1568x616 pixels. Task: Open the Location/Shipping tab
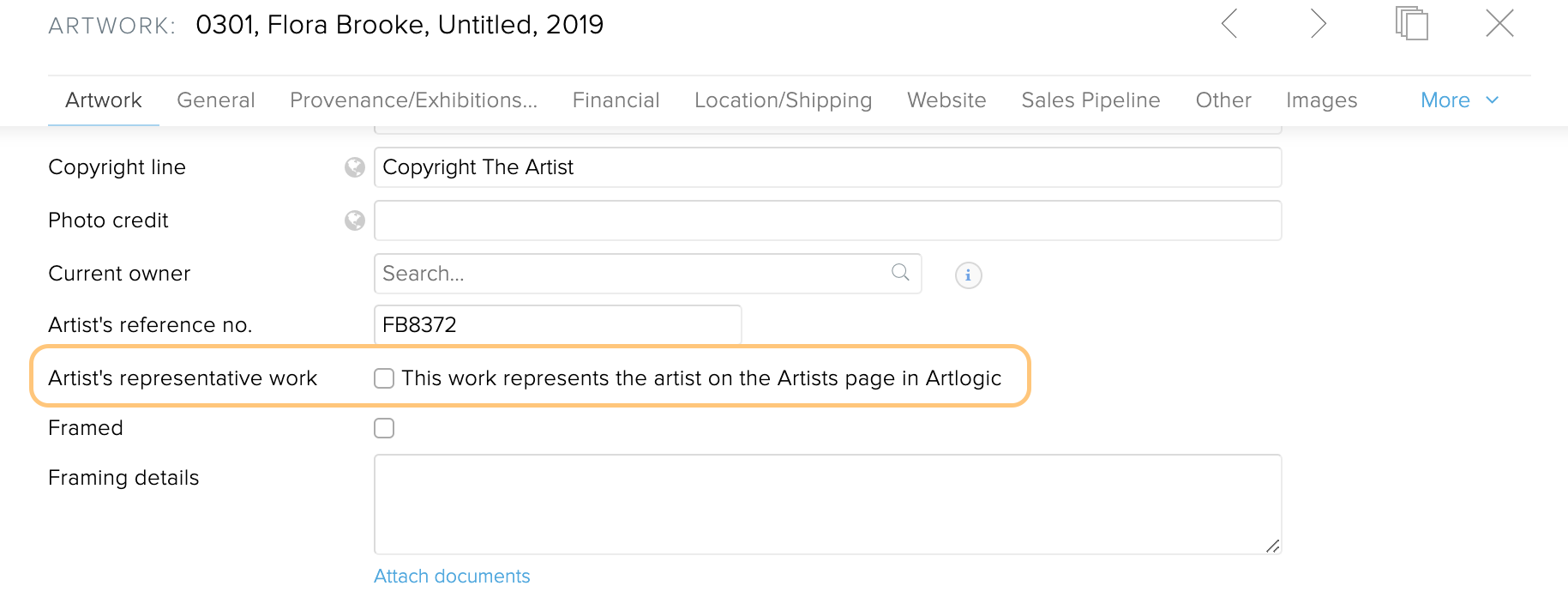tap(783, 100)
